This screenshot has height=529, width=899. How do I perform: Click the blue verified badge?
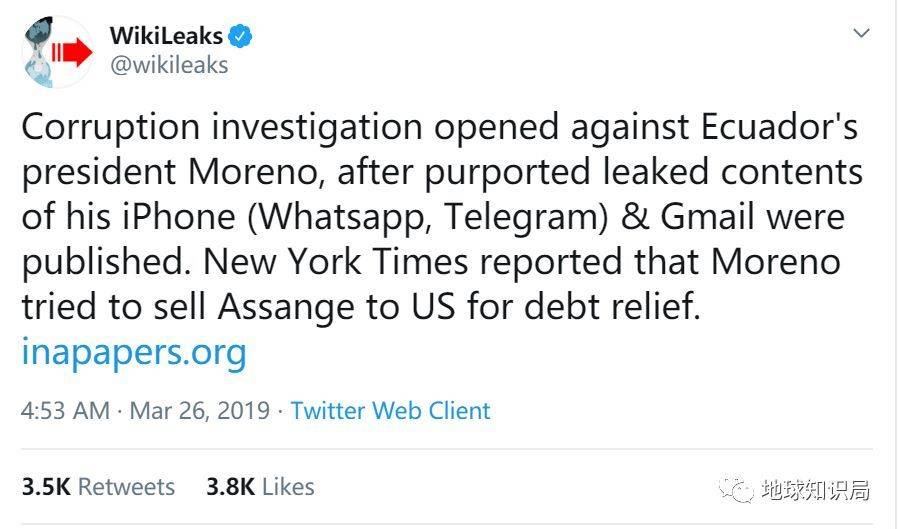(x=241, y=37)
